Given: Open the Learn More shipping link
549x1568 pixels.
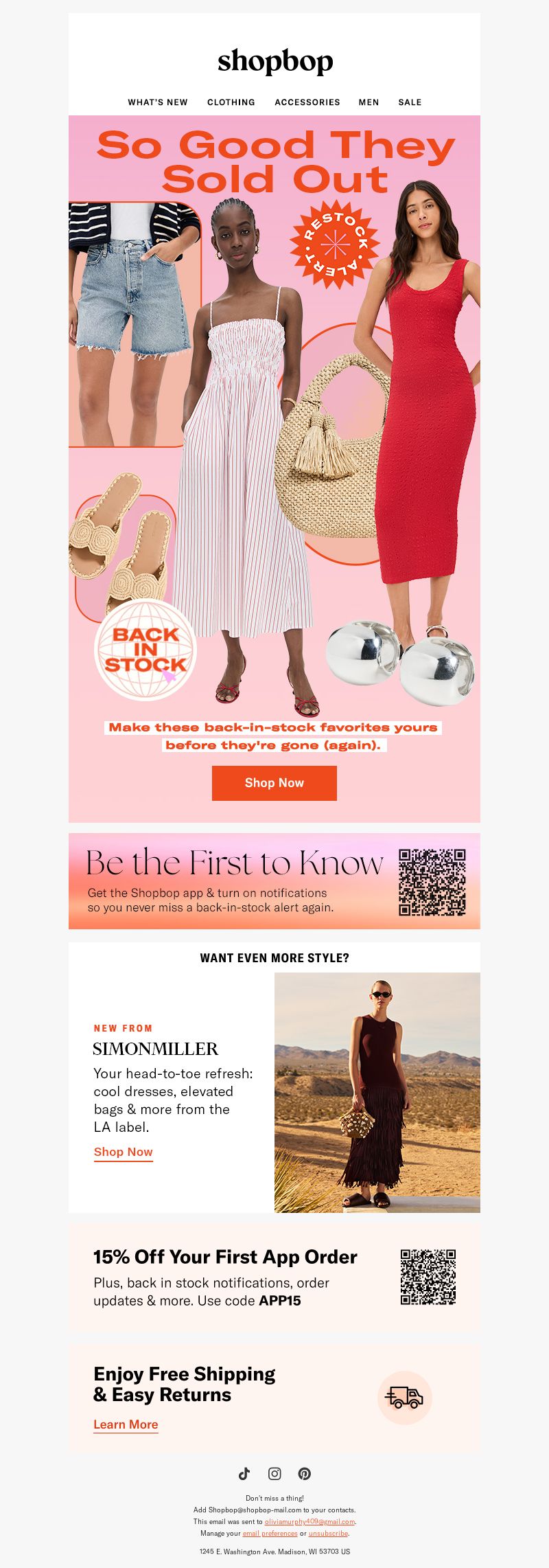Looking at the screenshot, I should point(126,1424).
